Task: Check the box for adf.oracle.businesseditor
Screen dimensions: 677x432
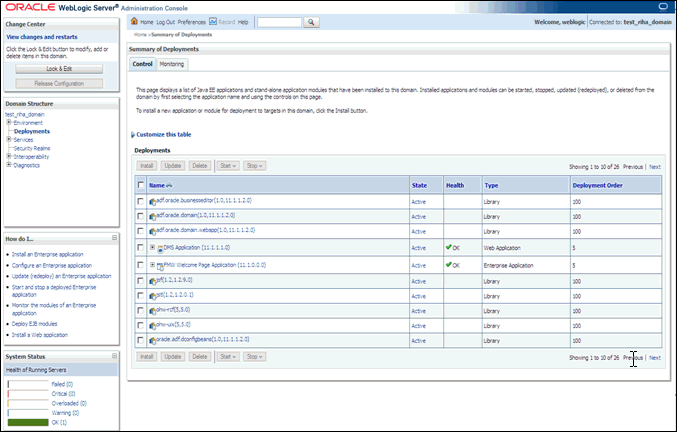Action: tap(140, 201)
